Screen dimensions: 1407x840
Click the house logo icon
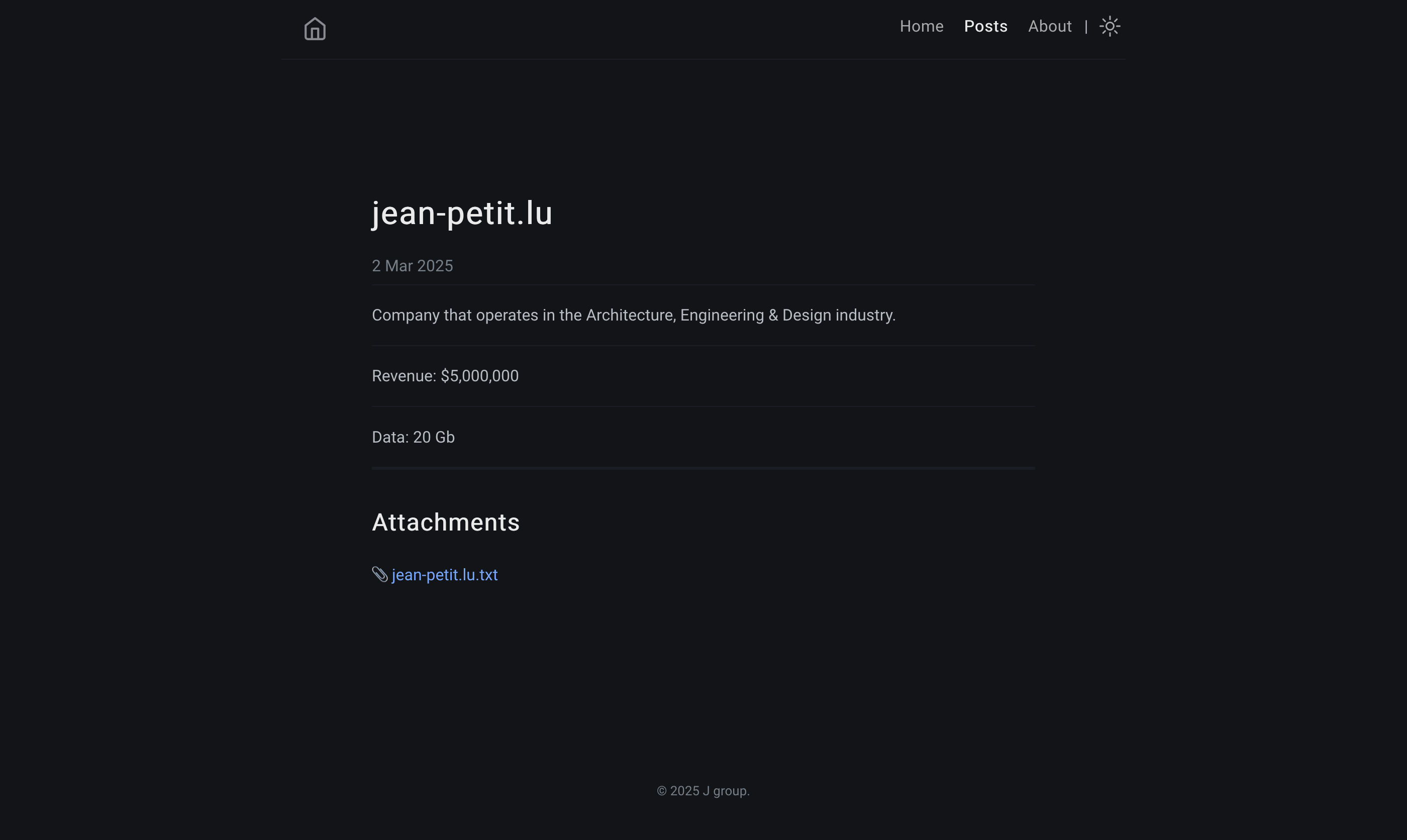(x=315, y=29)
